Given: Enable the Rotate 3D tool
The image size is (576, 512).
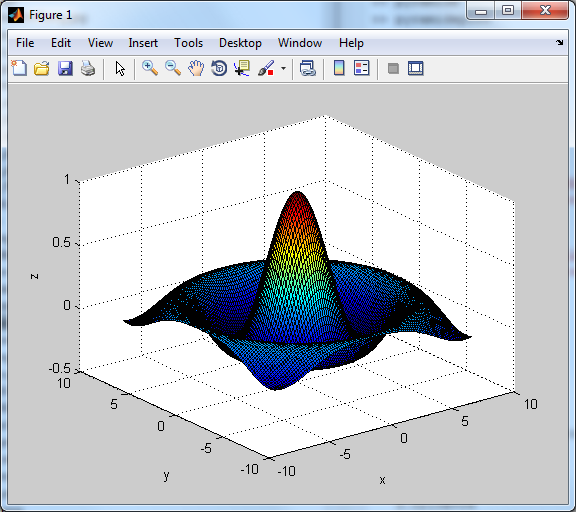Looking at the screenshot, I should (219, 68).
